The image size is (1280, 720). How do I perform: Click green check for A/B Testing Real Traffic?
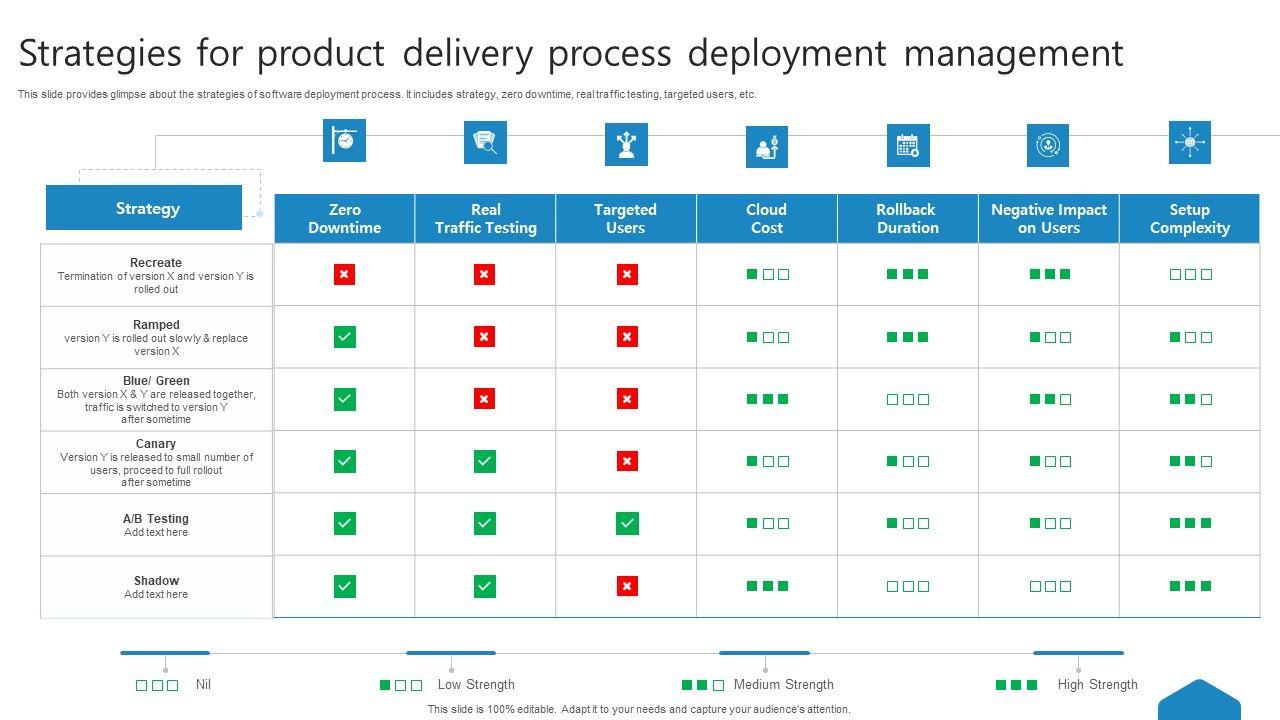[485, 523]
